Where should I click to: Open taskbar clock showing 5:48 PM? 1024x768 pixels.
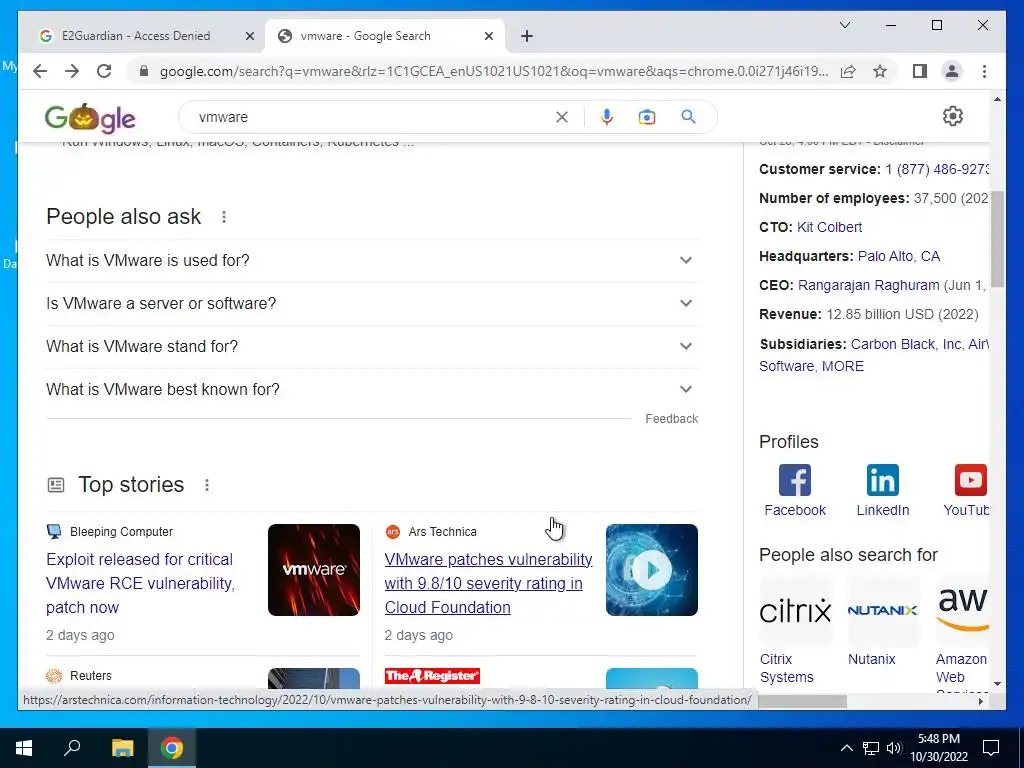[x=939, y=748]
